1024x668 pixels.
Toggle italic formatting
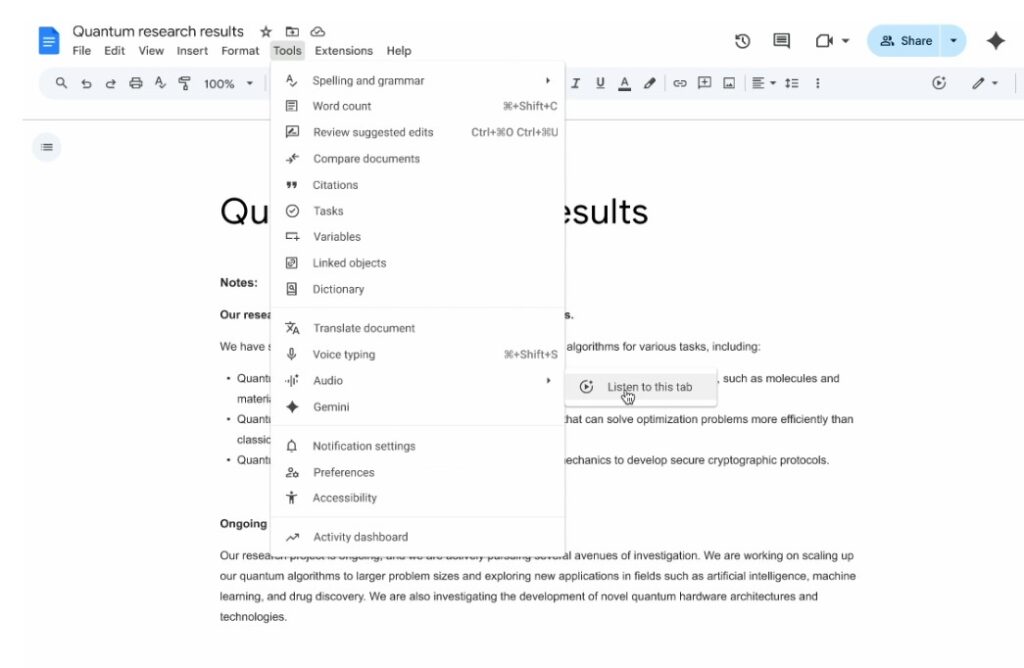point(575,83)
